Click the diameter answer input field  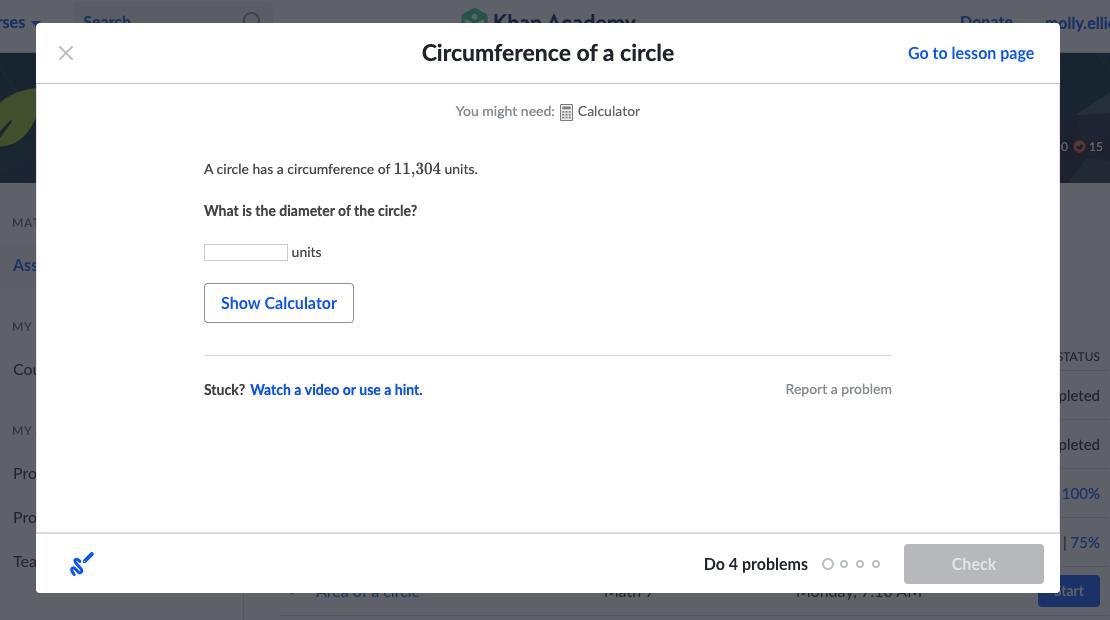pyautogui.click(x=246, y=252)
